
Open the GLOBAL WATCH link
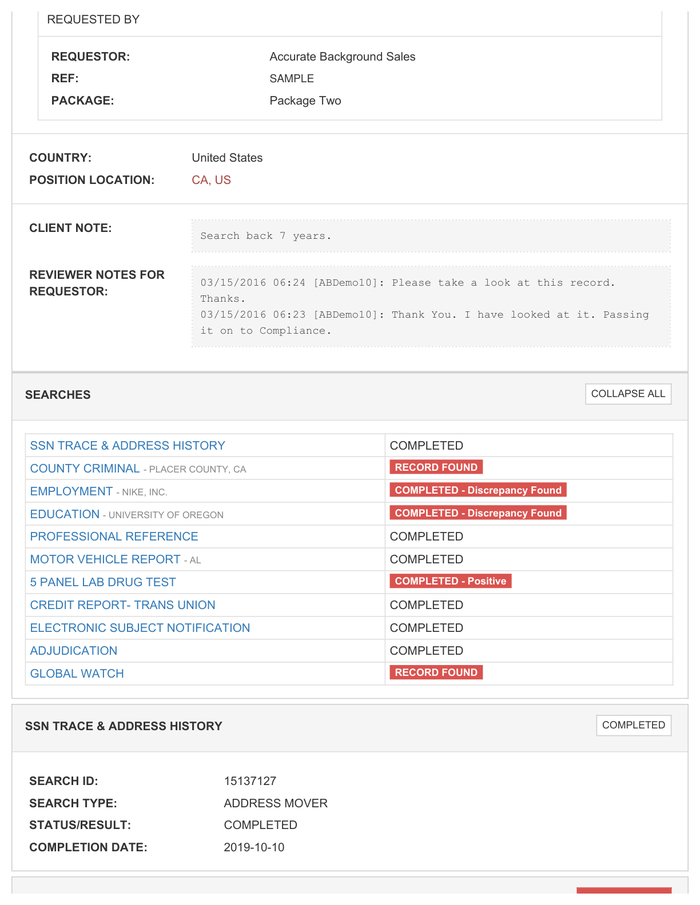click(77, 674)
